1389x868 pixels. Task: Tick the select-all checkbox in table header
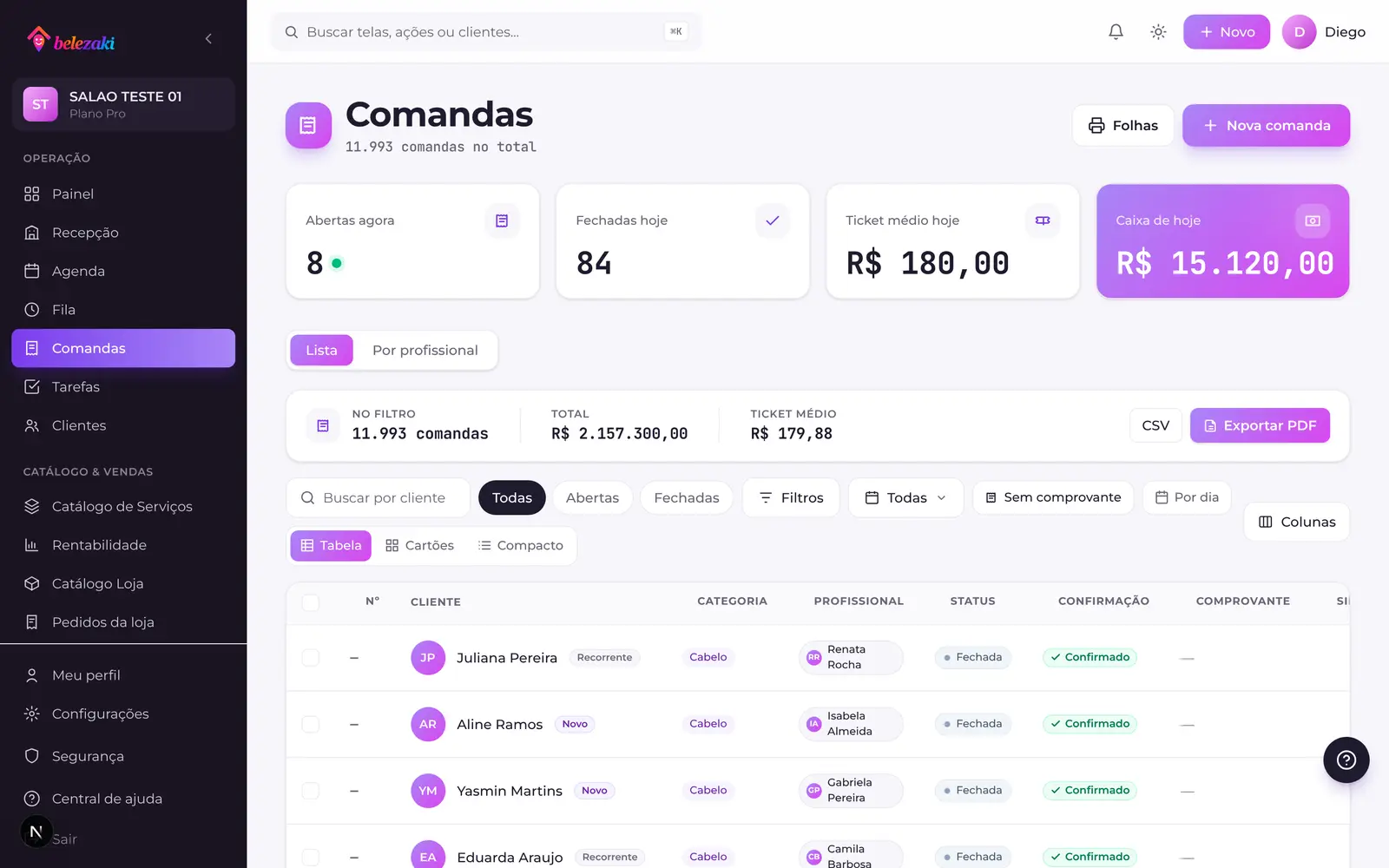click(x=311, y=602)
